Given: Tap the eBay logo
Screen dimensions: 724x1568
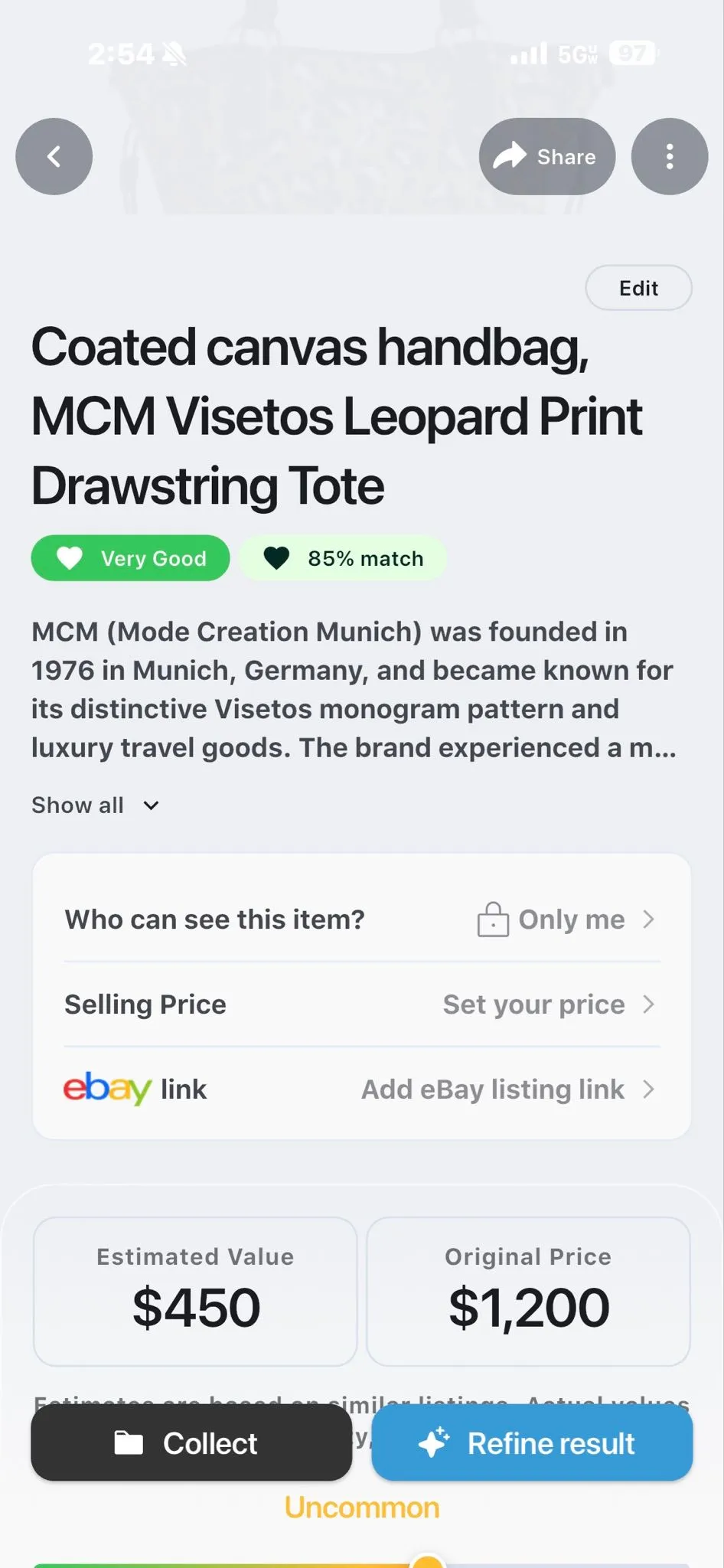Looking at the screenshot, I should [x=107, y=1088].
